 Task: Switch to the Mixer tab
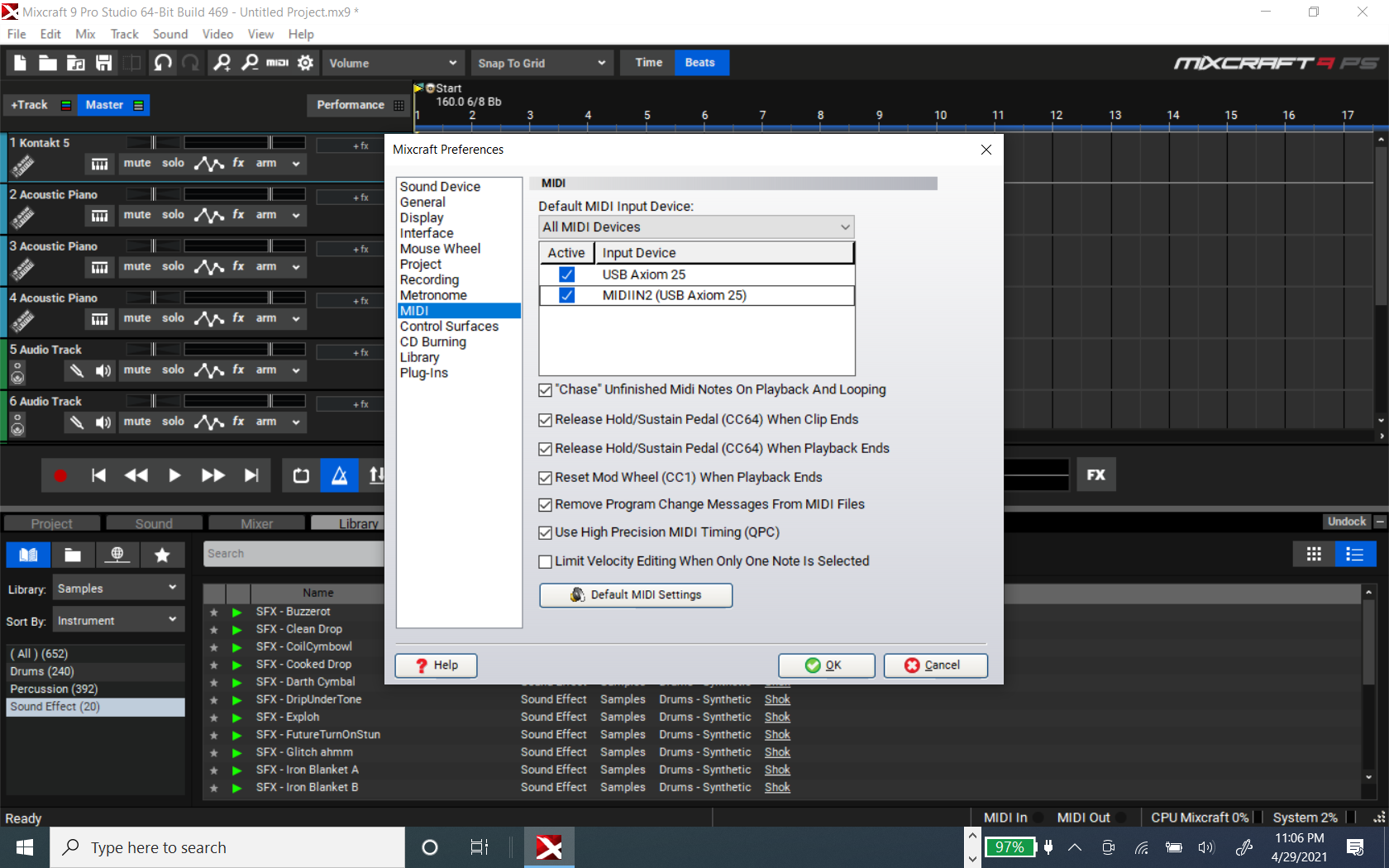coord(257,523)
